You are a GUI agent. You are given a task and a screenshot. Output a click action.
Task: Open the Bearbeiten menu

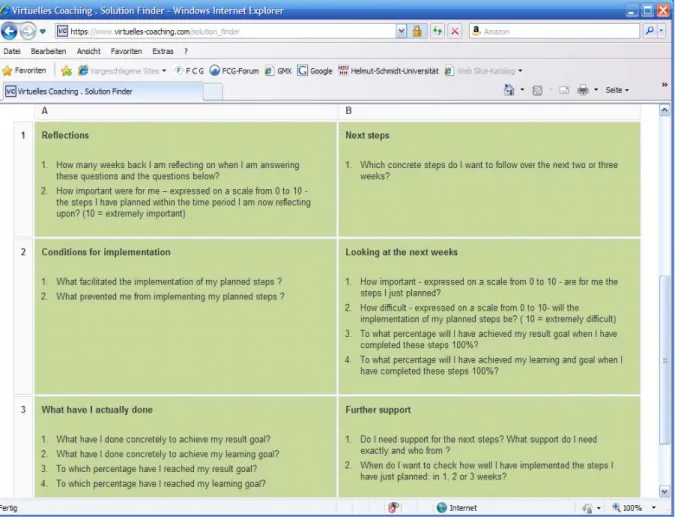(48, 51)
